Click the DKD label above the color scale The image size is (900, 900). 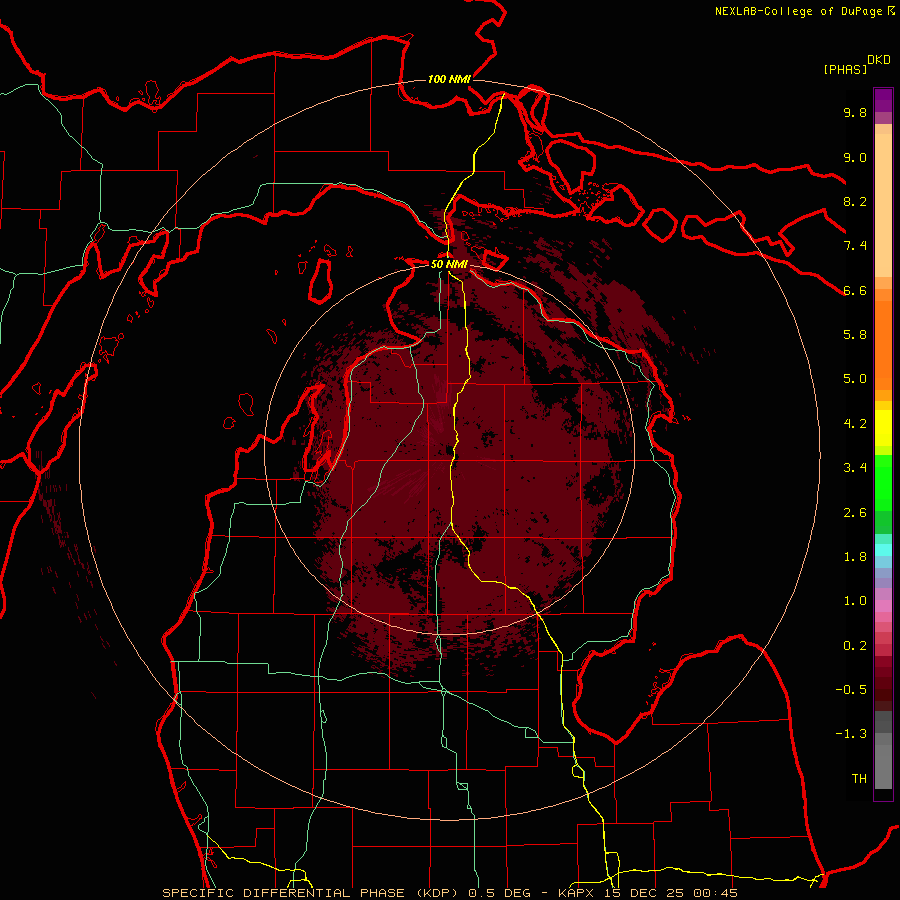point(879,60)
